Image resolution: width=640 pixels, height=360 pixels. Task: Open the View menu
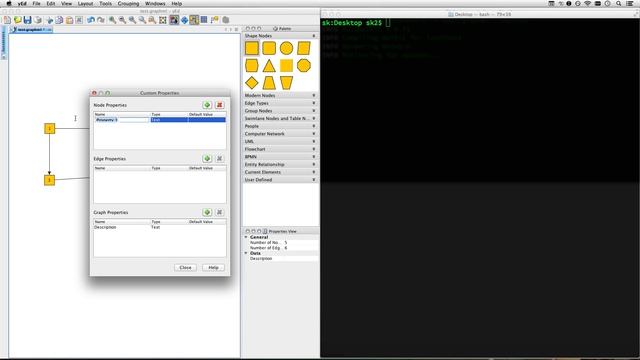point(67,3)
